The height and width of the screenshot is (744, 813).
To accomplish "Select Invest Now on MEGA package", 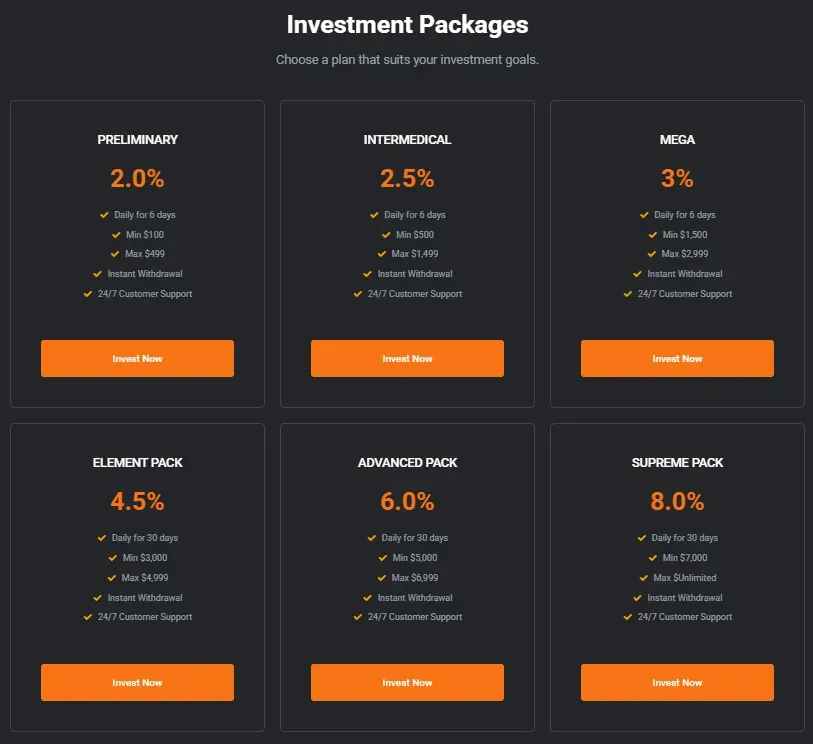I will pyautogui.click(x=677, y=358).
